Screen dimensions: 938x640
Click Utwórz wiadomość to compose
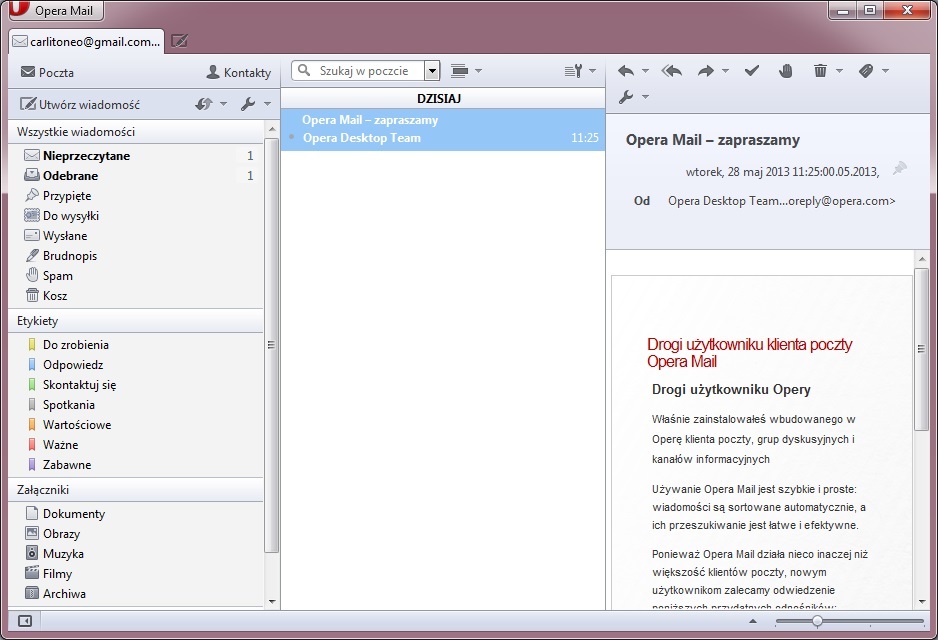pos(80,105)
